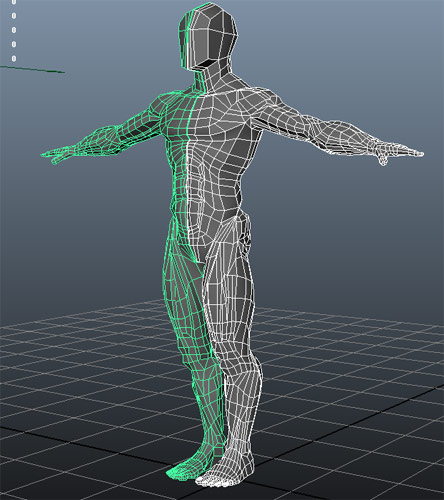Screen dimensions: 444x500
Task: Click the green wireframe hand of the model
Action: [58, 155]
